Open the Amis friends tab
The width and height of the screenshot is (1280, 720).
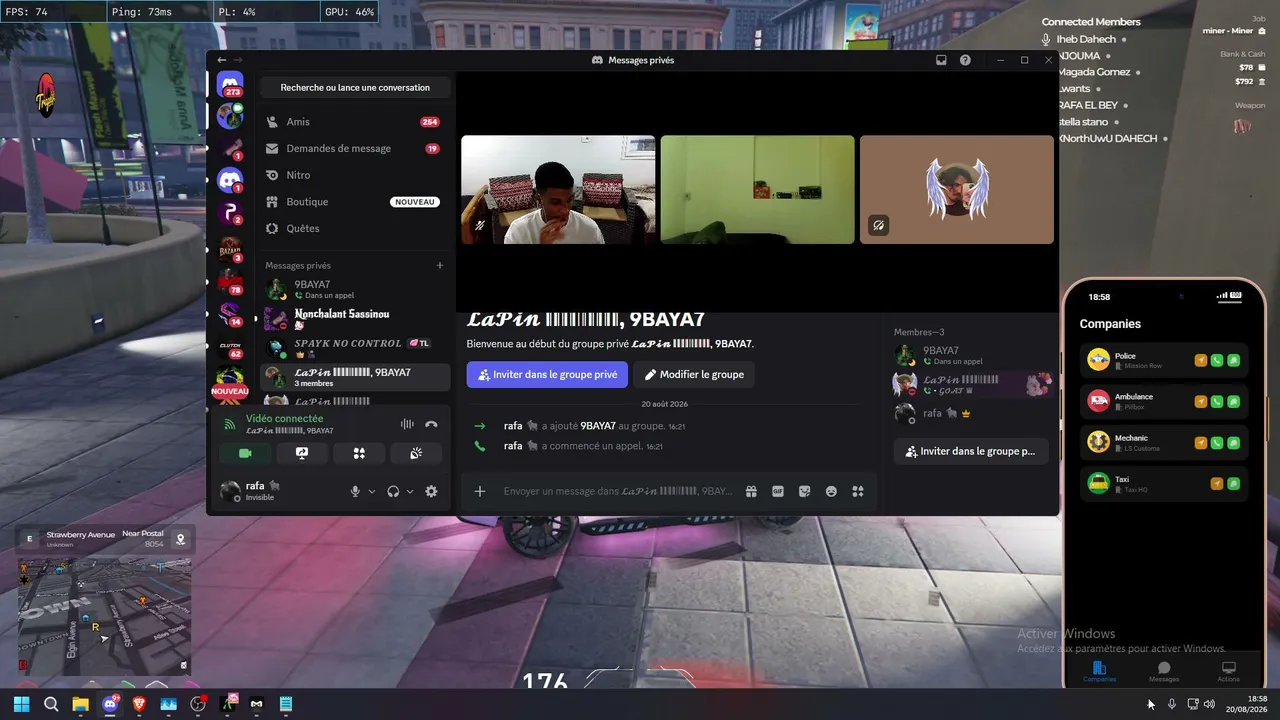pyautogui.click(x=353, y=122)
